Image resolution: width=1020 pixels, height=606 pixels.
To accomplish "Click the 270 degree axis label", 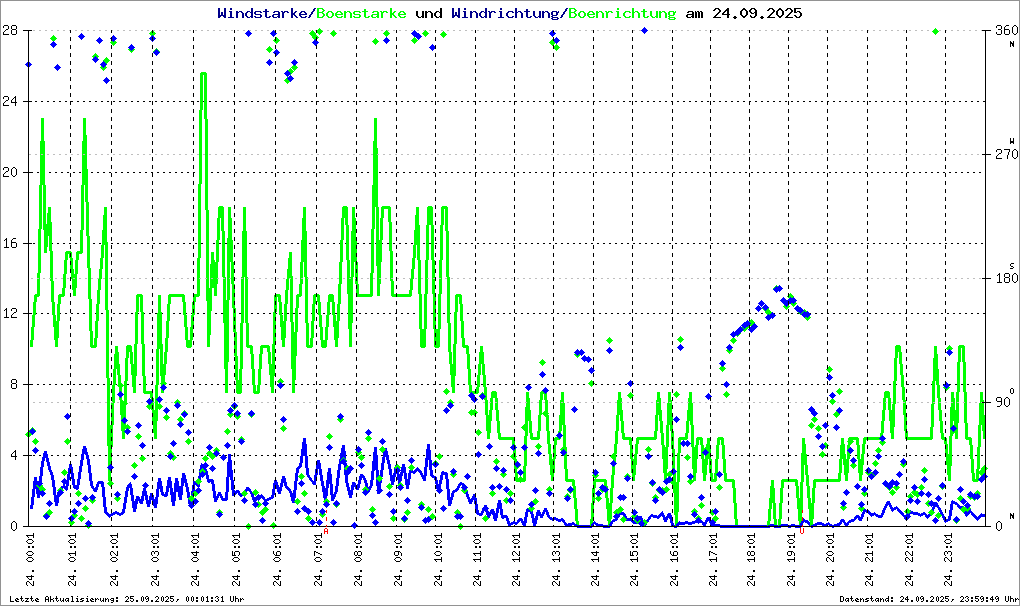I will tap(1007, 154).
